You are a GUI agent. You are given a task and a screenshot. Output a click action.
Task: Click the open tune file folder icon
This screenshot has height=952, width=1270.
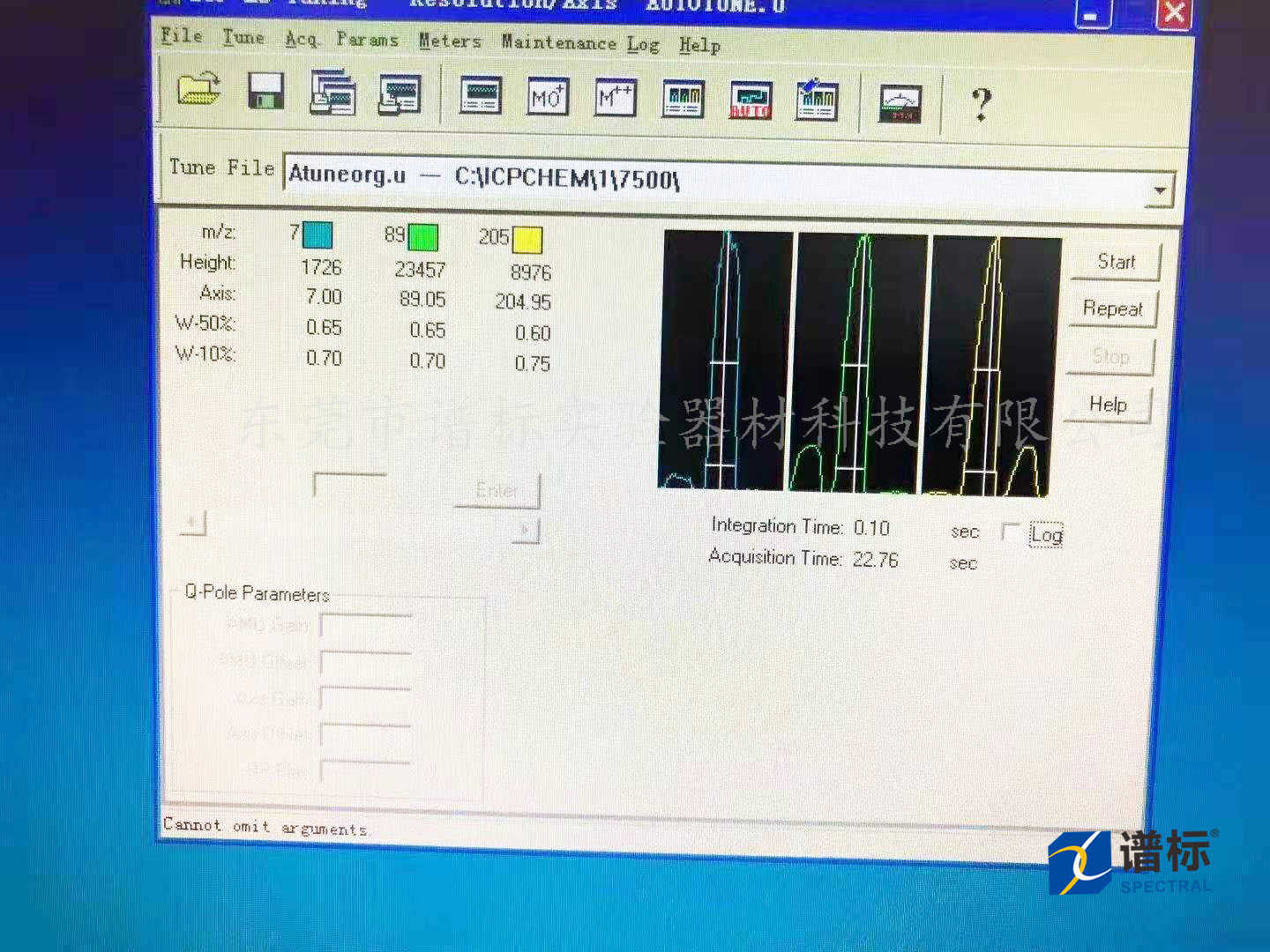[x=199, y=89]
